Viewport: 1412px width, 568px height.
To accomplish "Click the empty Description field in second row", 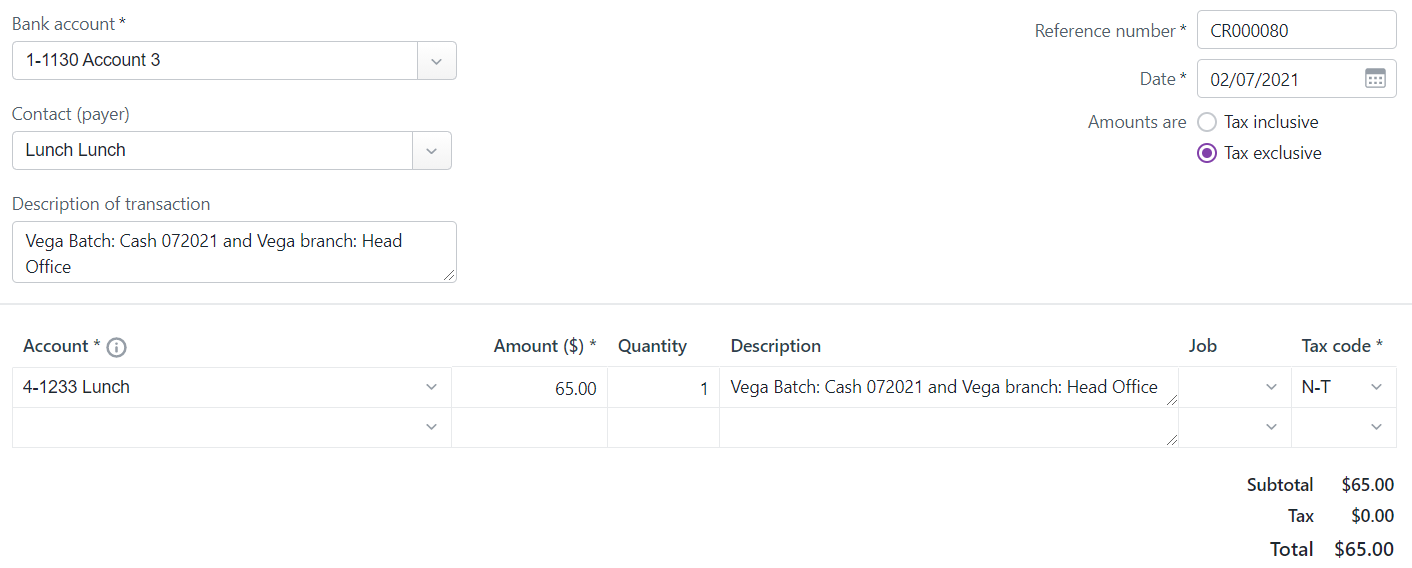I will [x=949, y=428].
